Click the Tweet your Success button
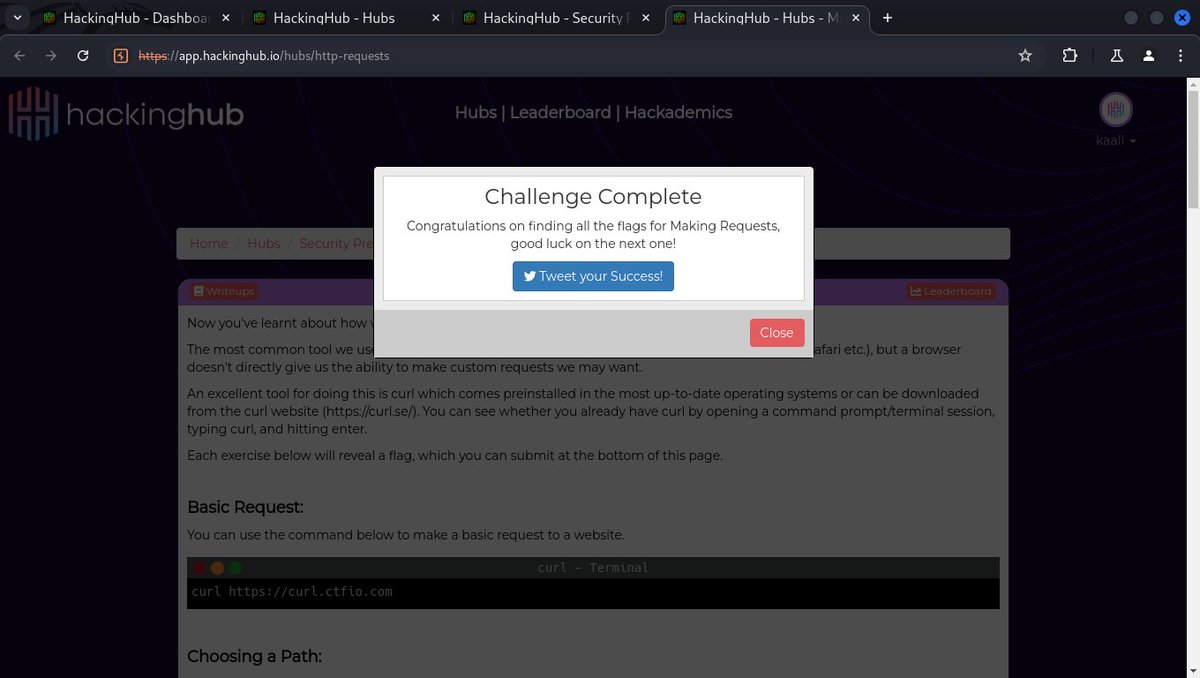The height and width of the screenshot is (678, 1200). tap(593, 276)
